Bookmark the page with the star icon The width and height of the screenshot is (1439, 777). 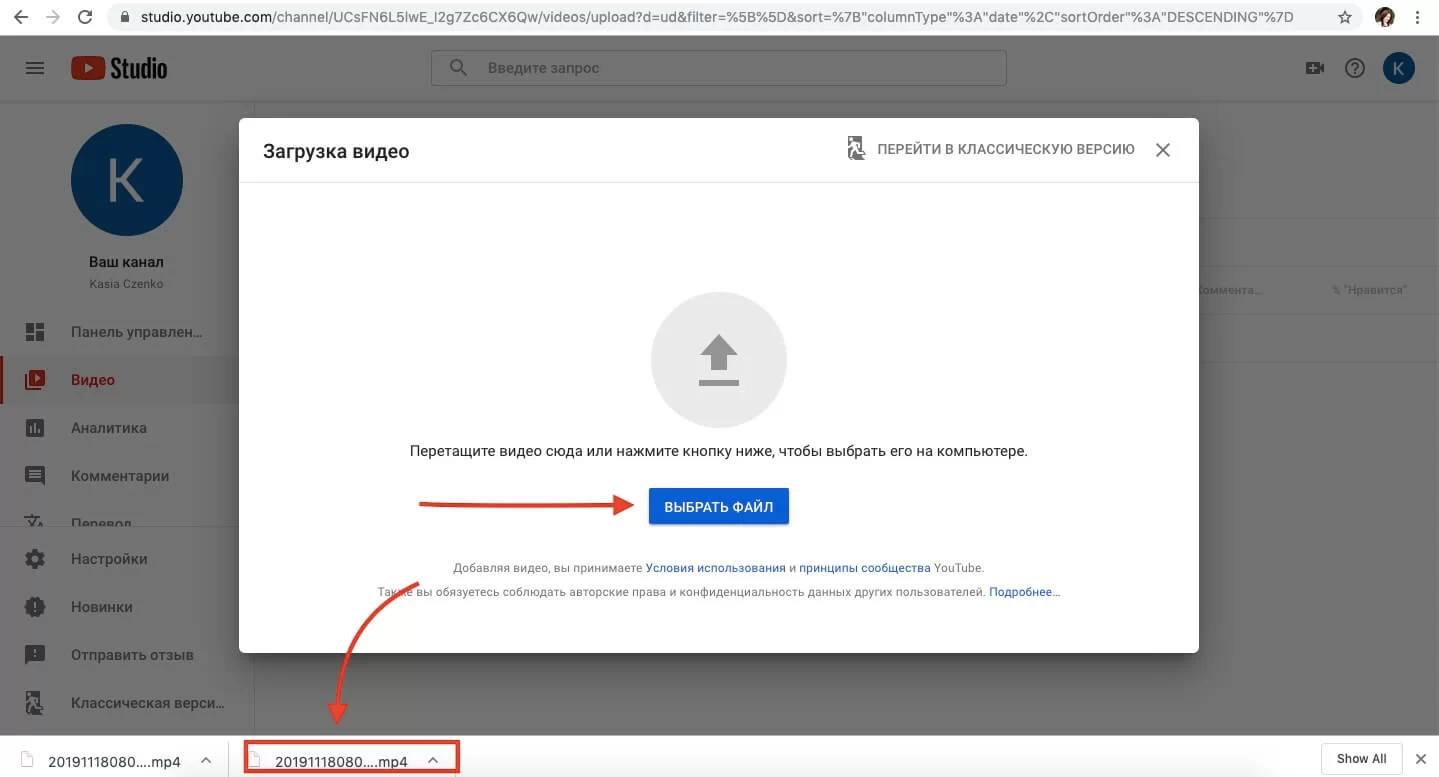[x=1345, y=16]
